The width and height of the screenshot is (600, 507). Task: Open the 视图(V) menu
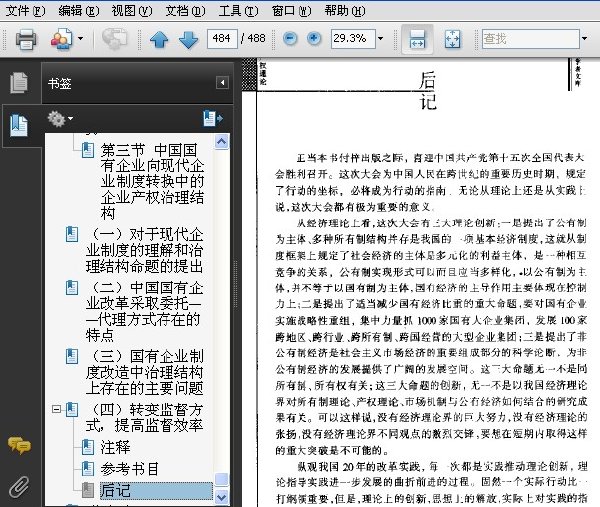click(132, 11)
